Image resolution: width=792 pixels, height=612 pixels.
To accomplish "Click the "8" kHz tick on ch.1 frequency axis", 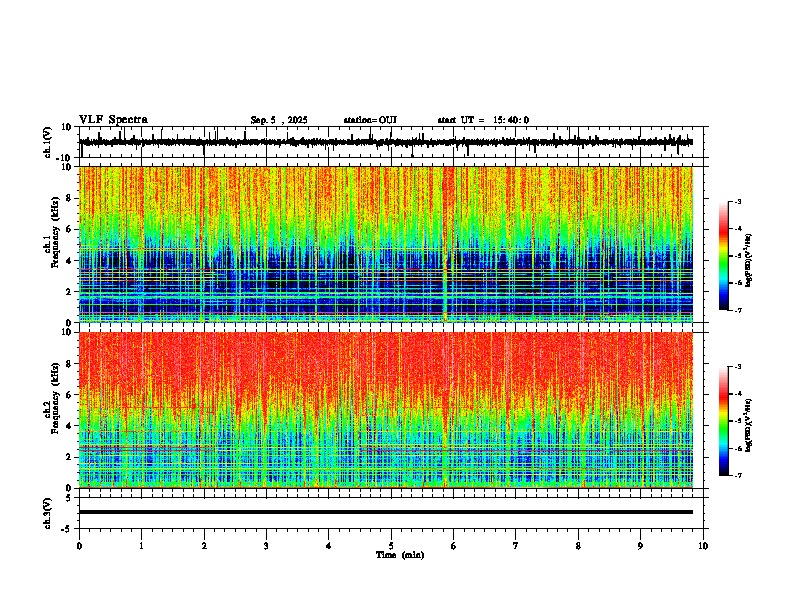I will 70,198.
